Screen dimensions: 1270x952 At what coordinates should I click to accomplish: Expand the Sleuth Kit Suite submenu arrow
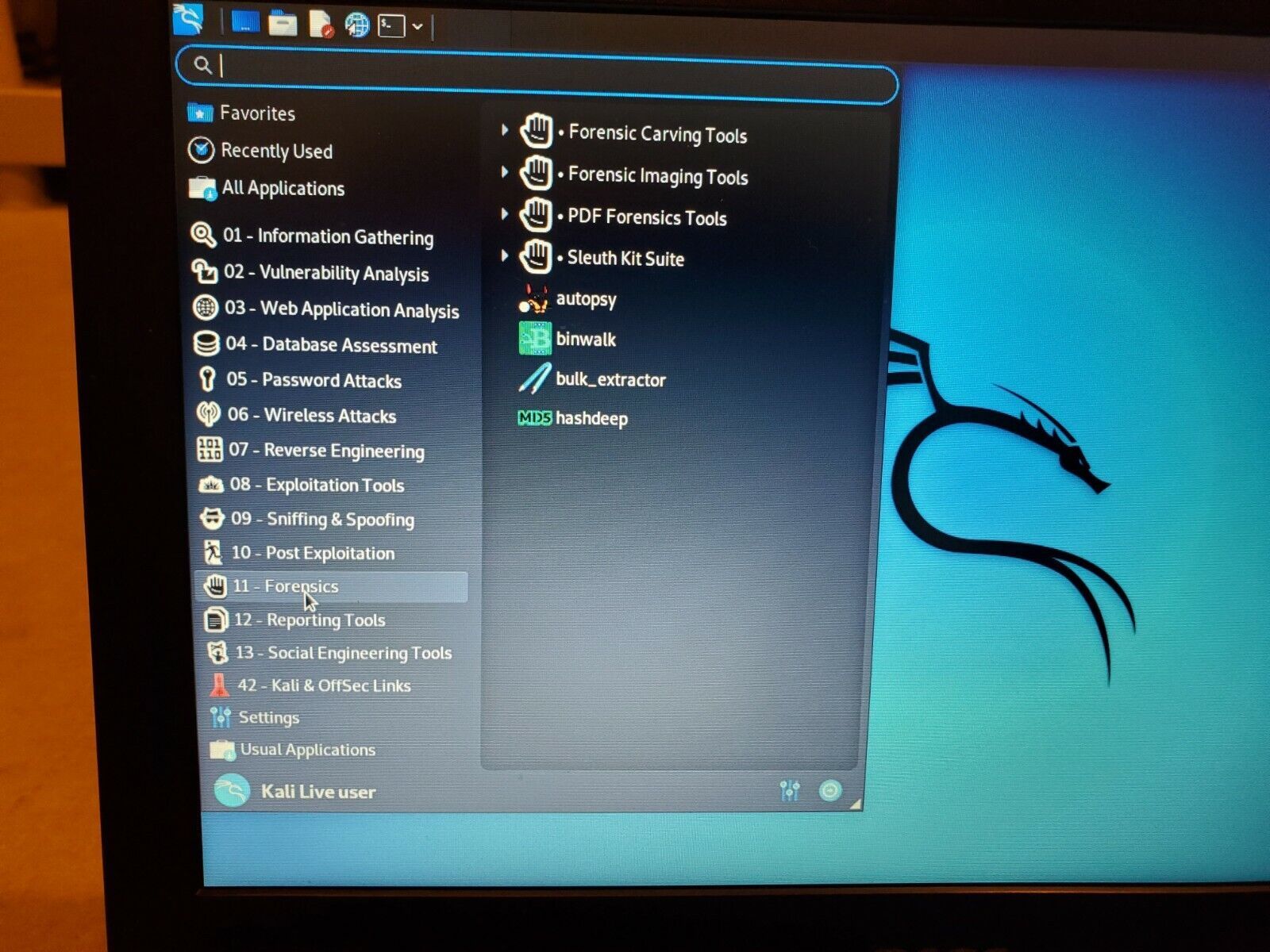[x=504, y=255]
